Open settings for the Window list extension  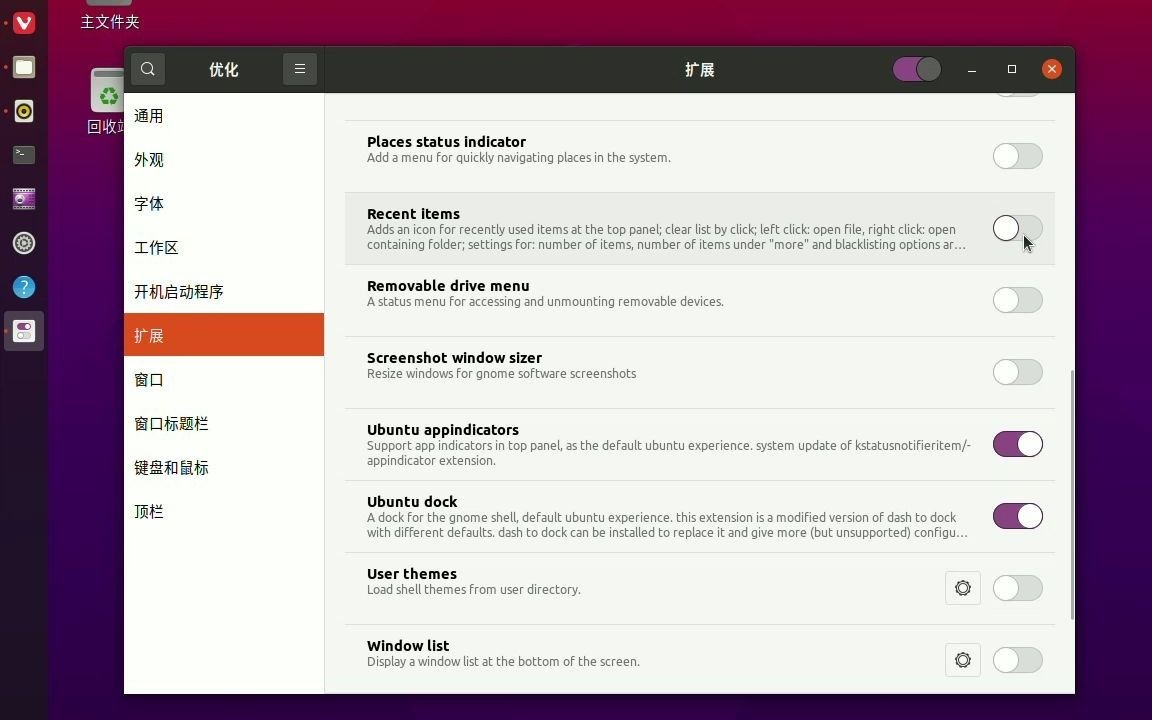[x=962, y=660]
